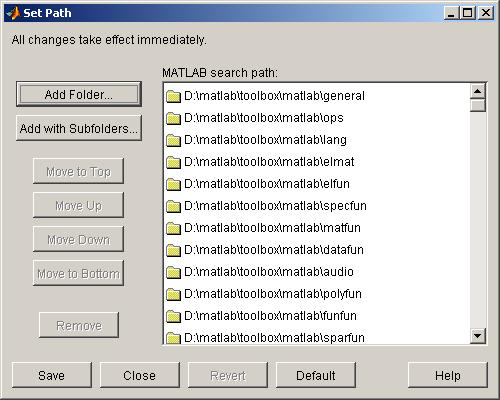The image size is (500, 400).
Task: Select path D:\matlab\toolbox\matlab\elfun
Action: point(267,184)
